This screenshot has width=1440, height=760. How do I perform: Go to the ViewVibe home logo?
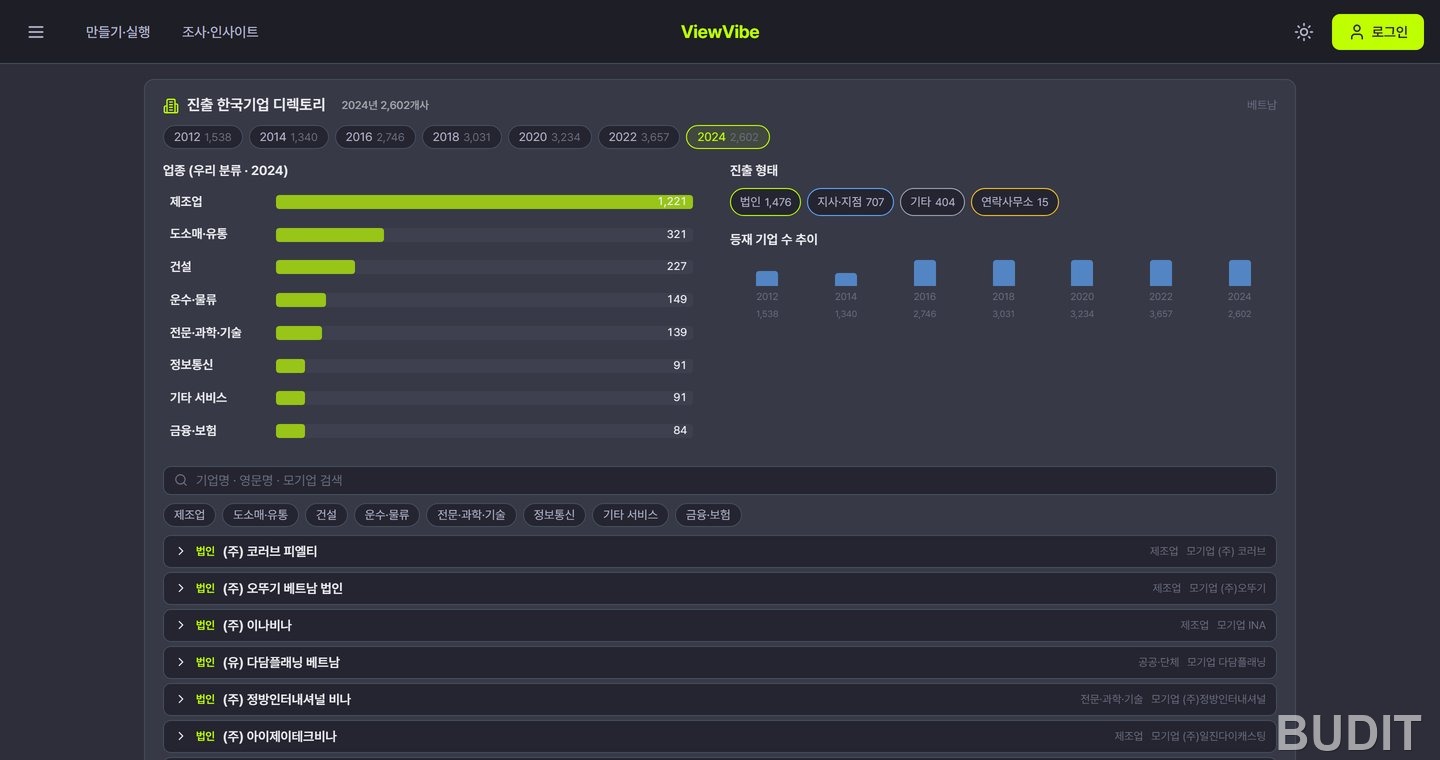point(720,32)
